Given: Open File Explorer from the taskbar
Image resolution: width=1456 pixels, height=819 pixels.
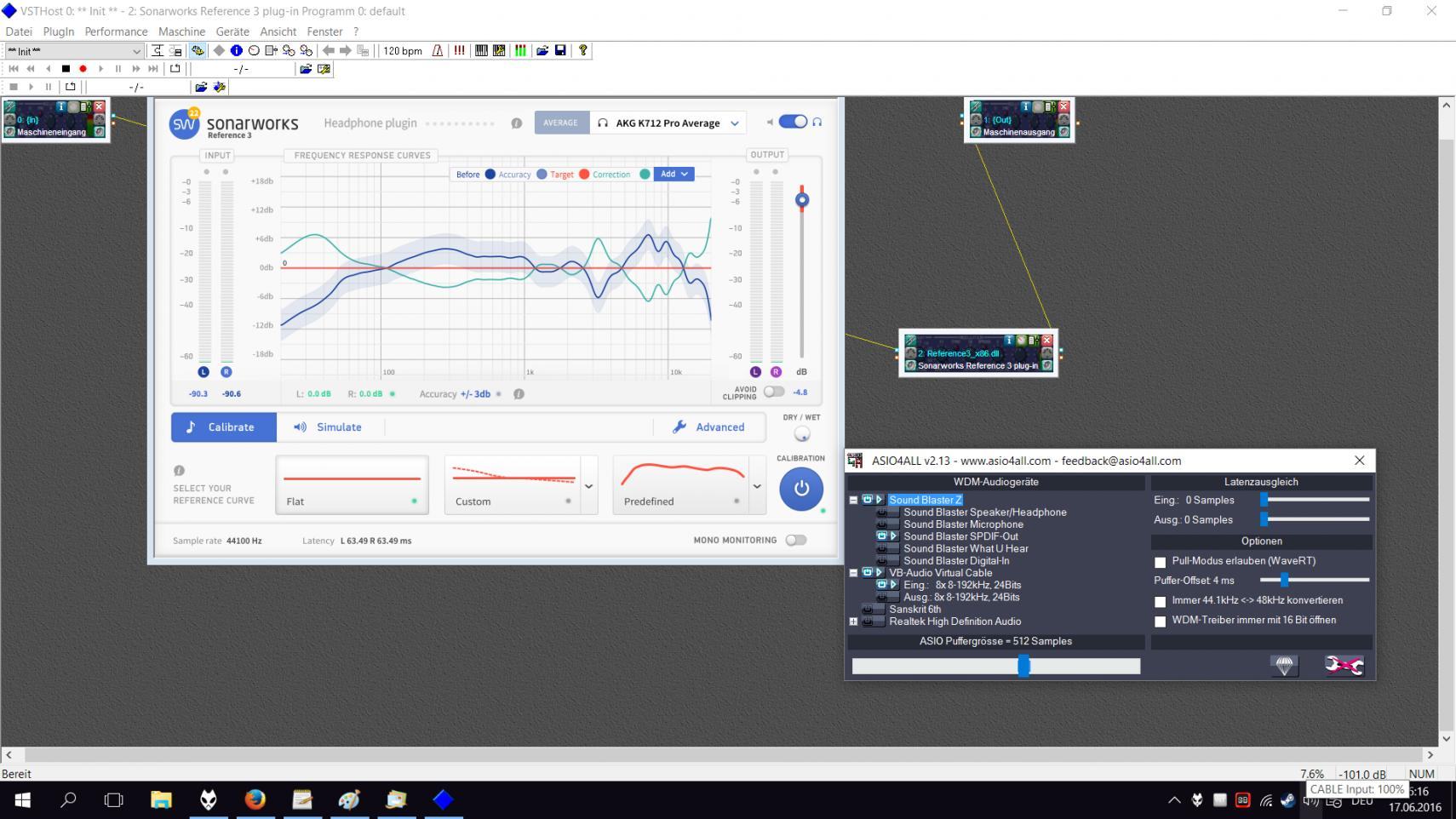Looking at the screenshot, I should tap(161, 799).
